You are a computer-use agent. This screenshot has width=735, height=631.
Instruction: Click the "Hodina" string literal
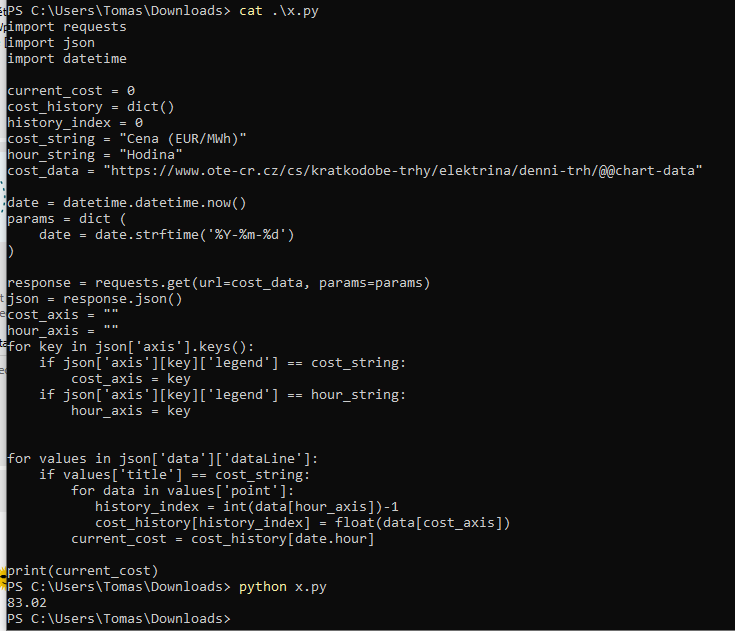tap(151, 155)
